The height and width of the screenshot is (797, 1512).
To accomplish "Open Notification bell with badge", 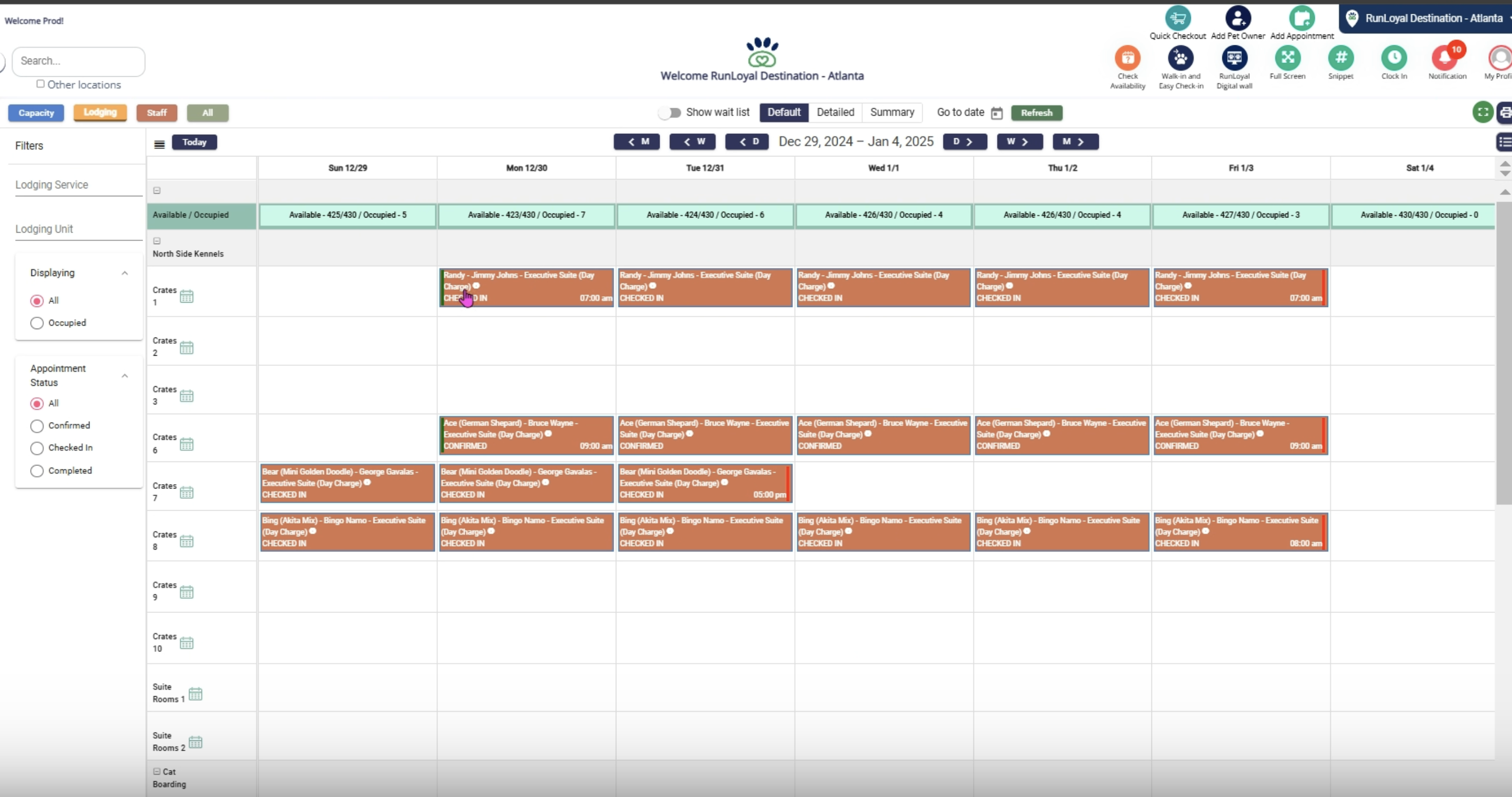I will [x=1446, y=58].
